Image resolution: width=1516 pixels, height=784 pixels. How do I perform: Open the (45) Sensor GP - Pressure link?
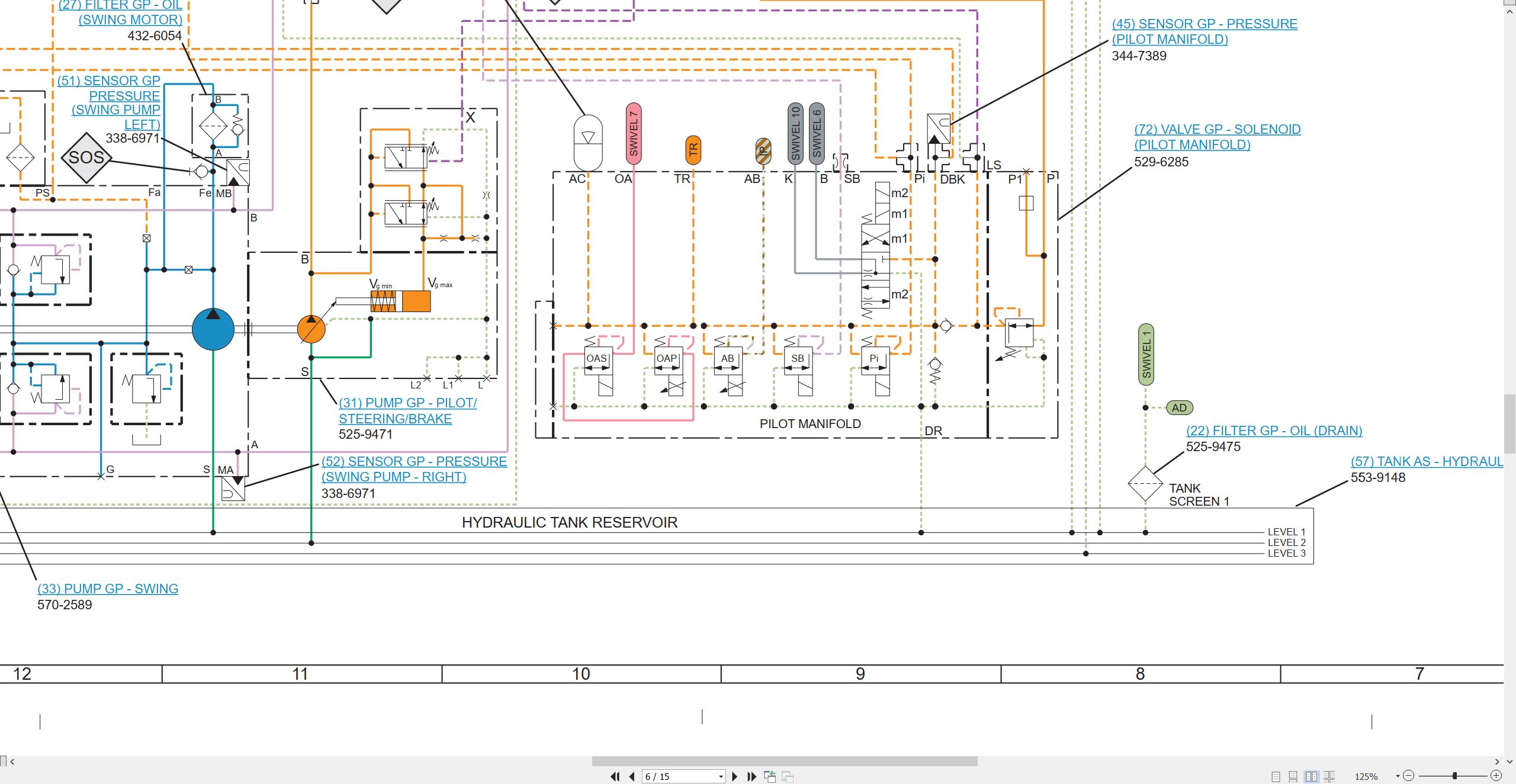tap(1205, 31)
